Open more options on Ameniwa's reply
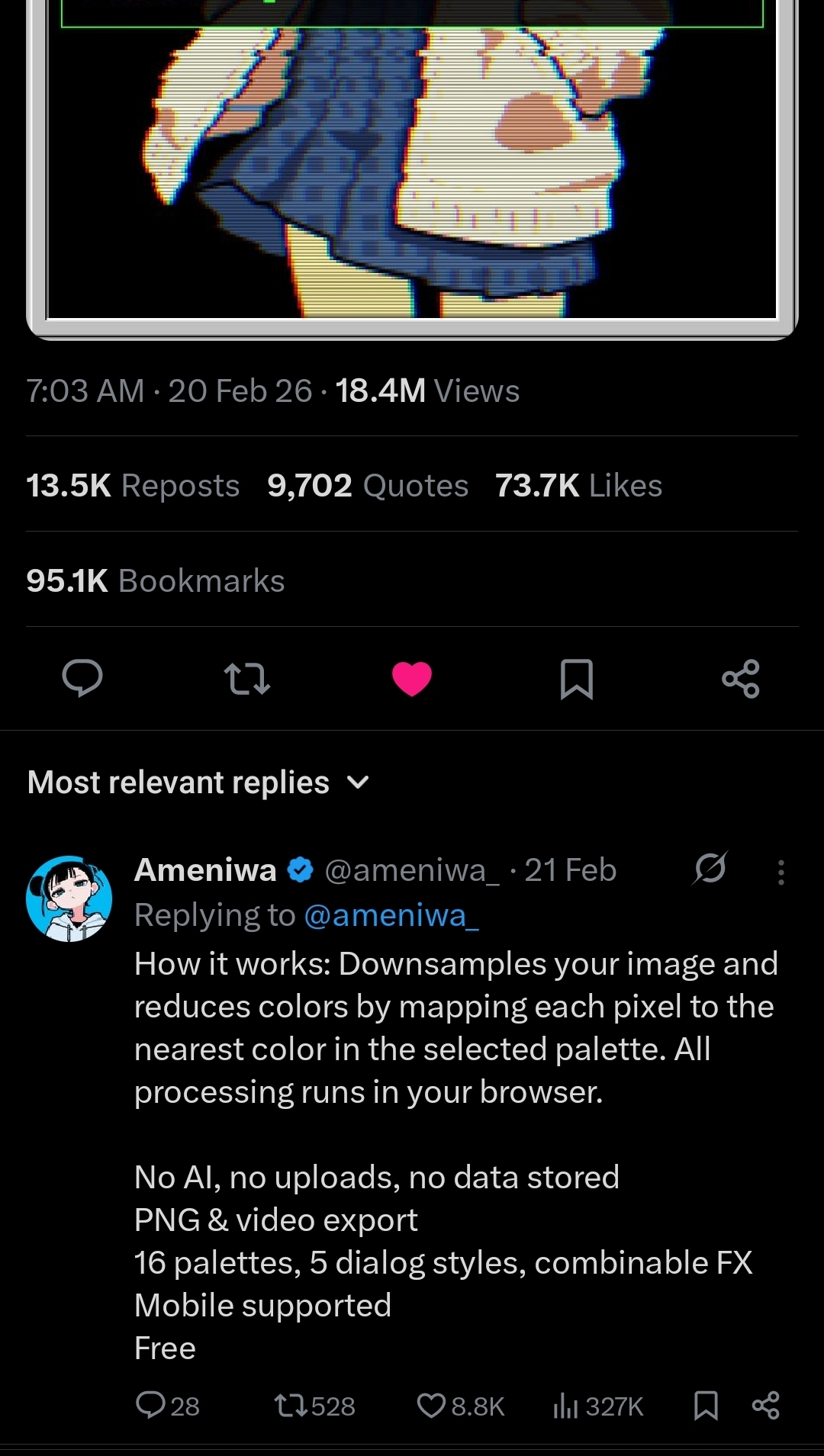Screen dimensions: 824x1456 pyautogui.click(x=781, y=872)
